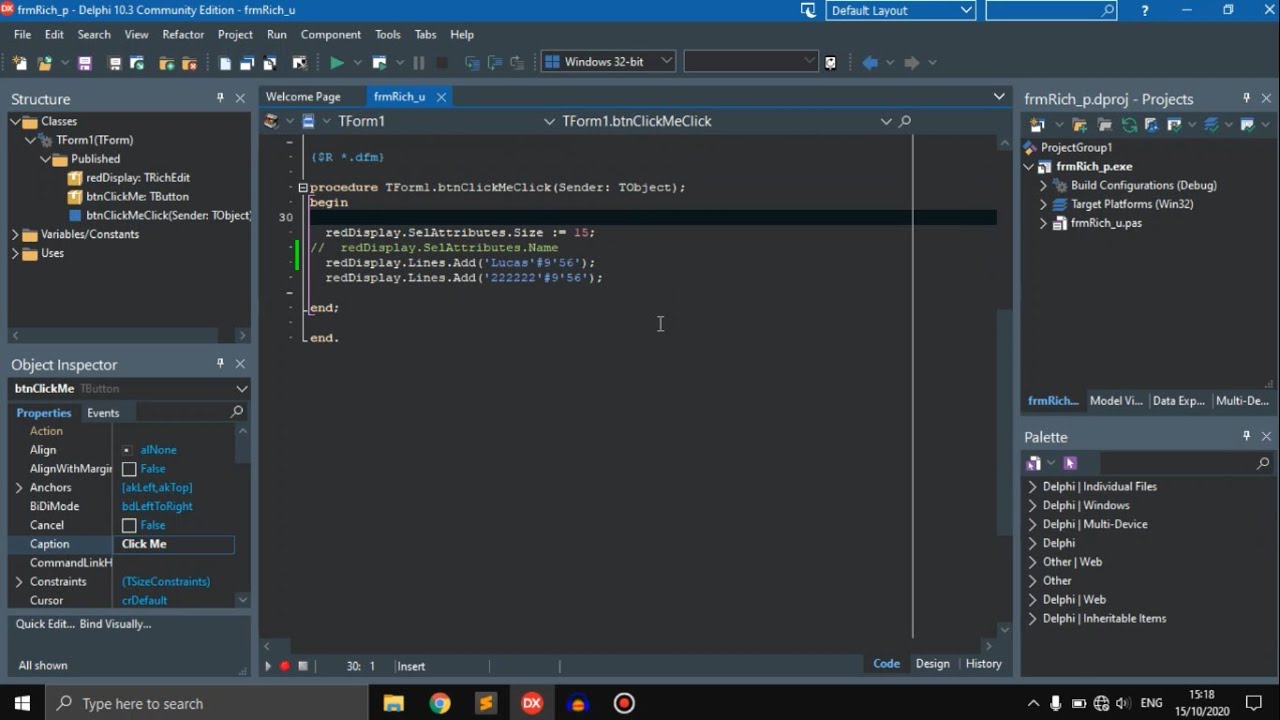Expand Build Configurations (Debug) node
The image size is (1280, 720).
(x=1043, y=185)
